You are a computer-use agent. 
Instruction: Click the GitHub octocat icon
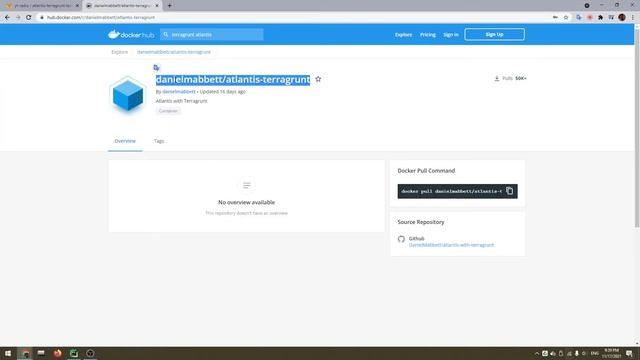[x=401, y=239]
